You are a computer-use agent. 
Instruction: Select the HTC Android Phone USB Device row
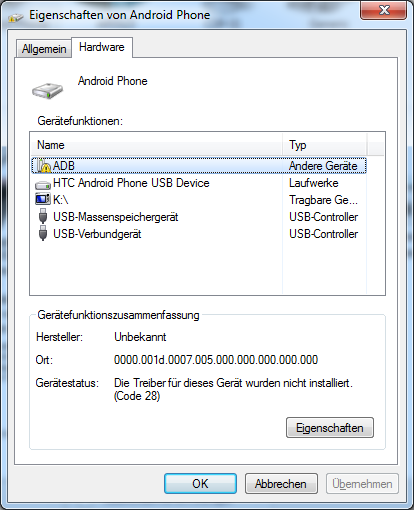(199, 183)
